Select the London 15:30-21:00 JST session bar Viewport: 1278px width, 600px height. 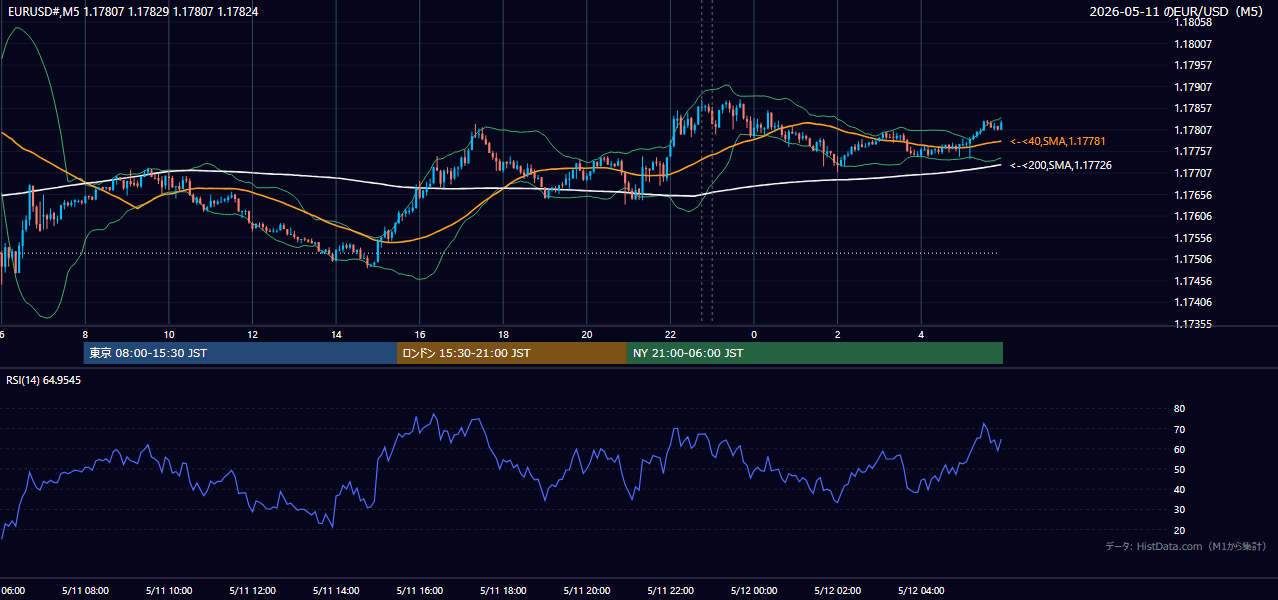click(512, 353)
